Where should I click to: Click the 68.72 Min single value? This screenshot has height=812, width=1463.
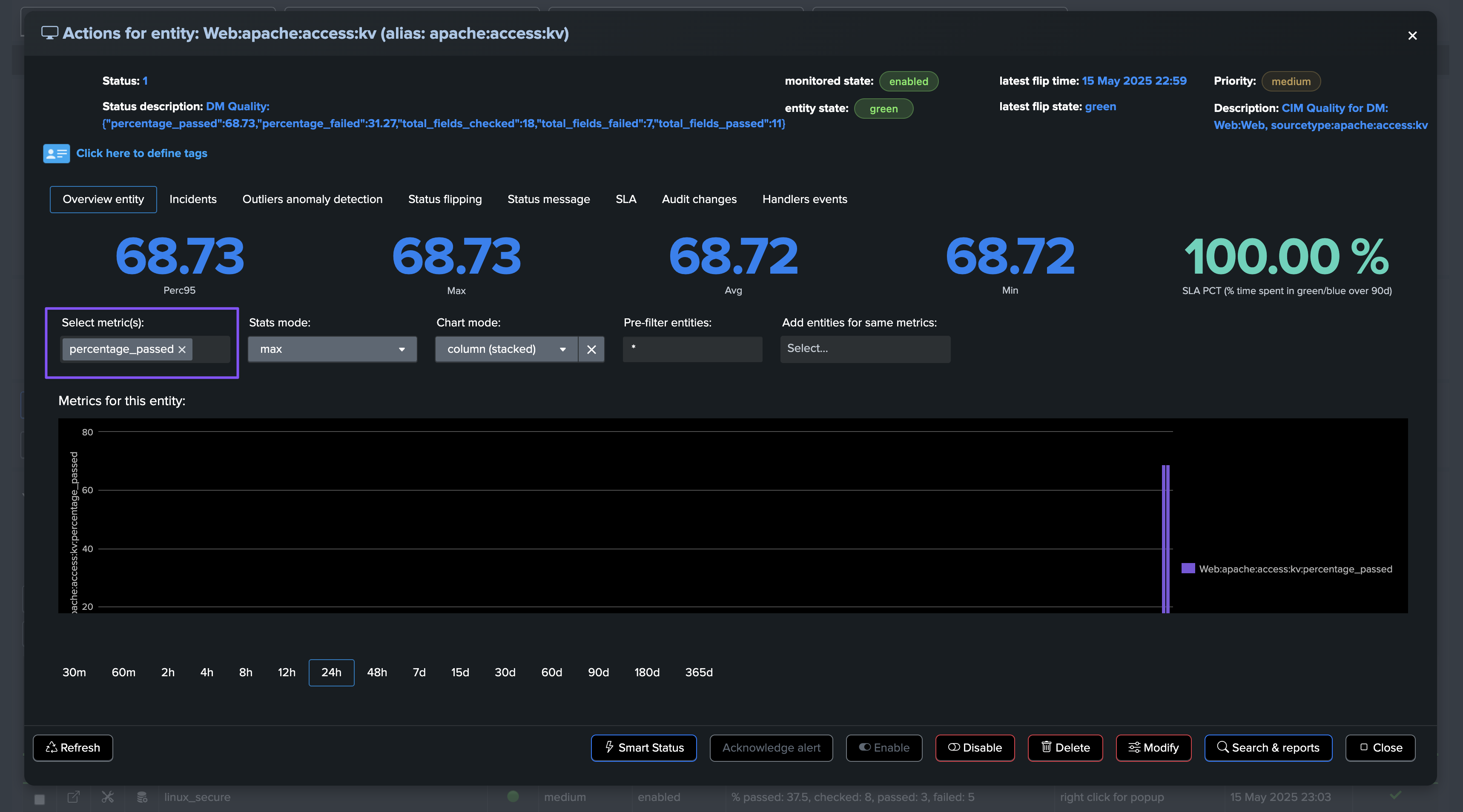pyautogui.click(x=1010, y=256)
